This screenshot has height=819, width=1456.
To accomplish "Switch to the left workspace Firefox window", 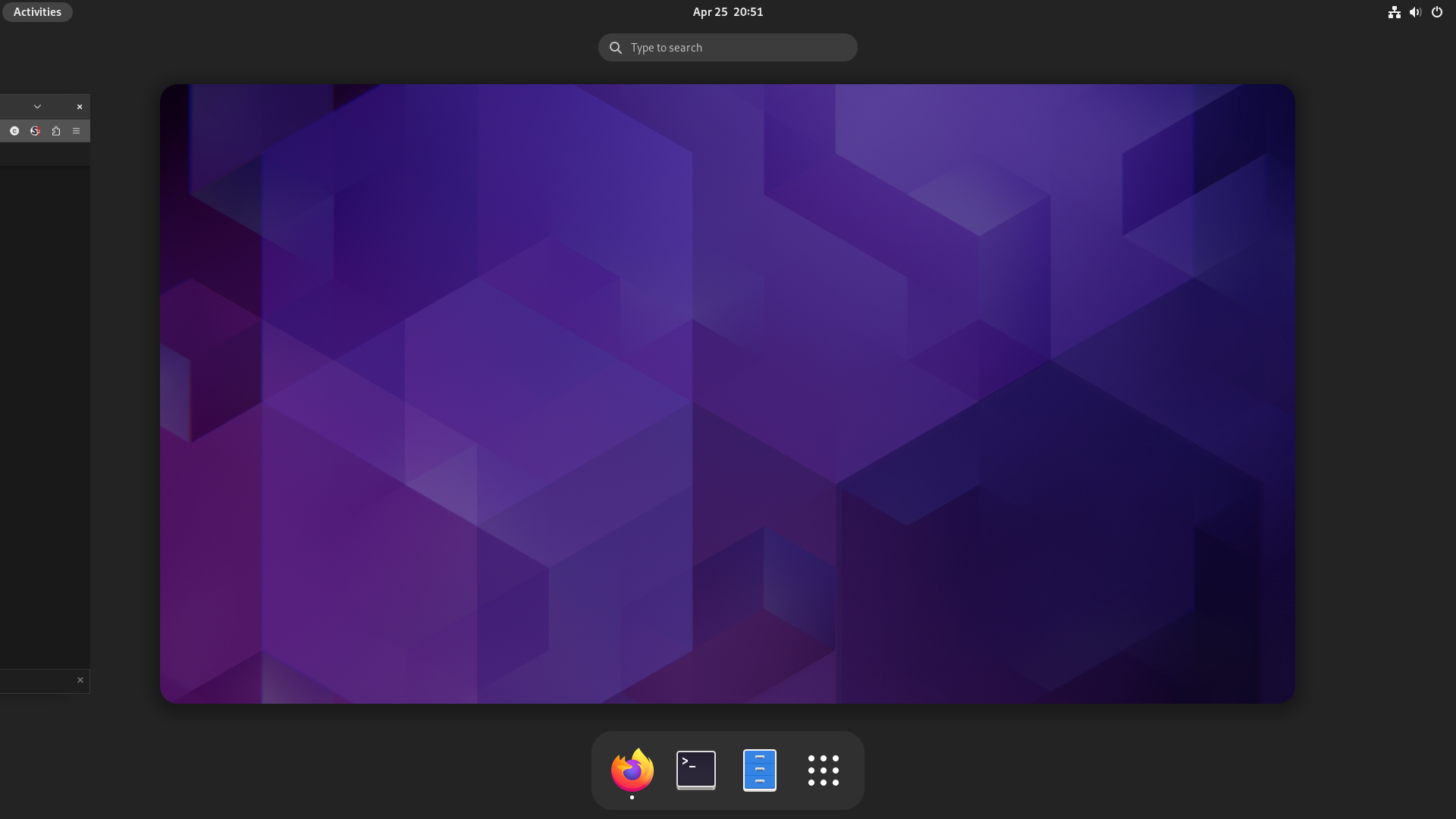I will [45, 417].
